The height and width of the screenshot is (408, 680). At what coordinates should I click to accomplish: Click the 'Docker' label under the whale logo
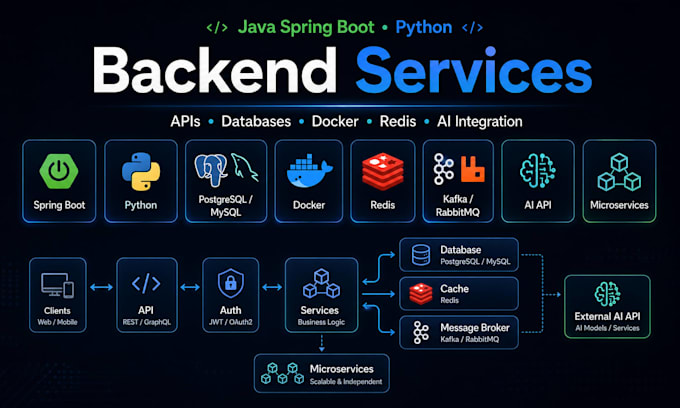click(309, 205)
